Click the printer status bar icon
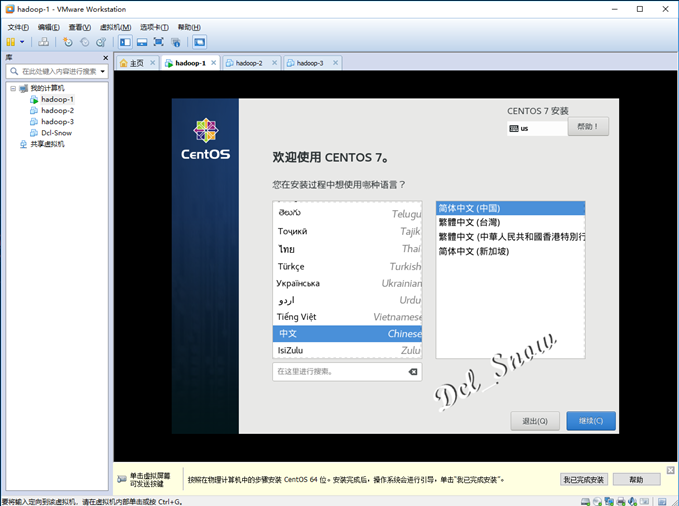The image size is (679, 506). pyautogui.click(x=621, y=502)
